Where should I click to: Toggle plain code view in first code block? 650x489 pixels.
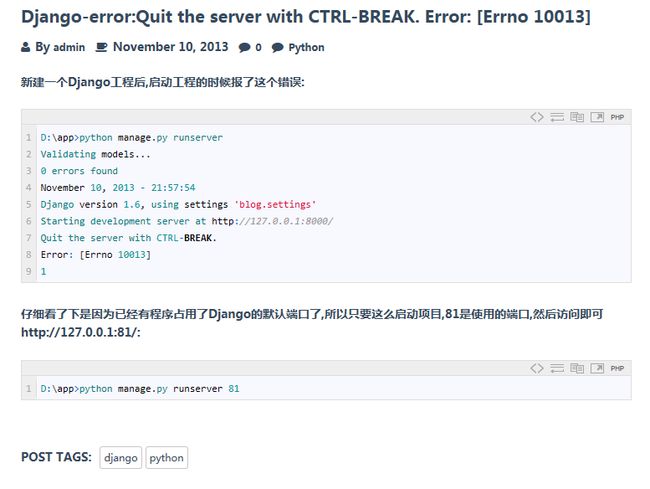click(537, 117)
